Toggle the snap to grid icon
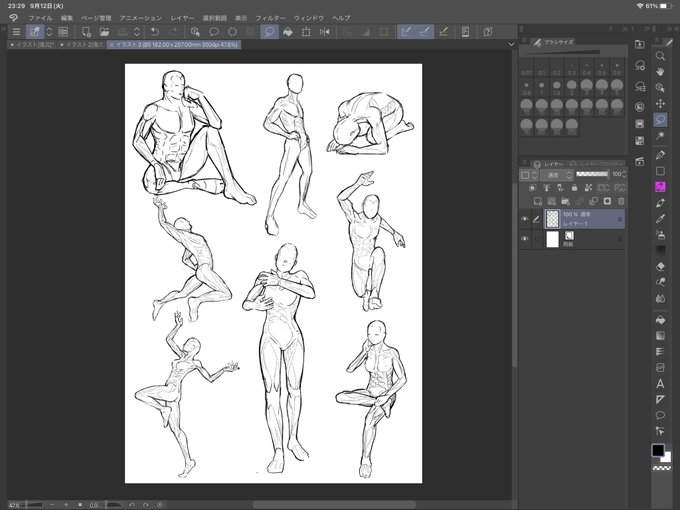The image size is (680, 510). click(443, 32)
